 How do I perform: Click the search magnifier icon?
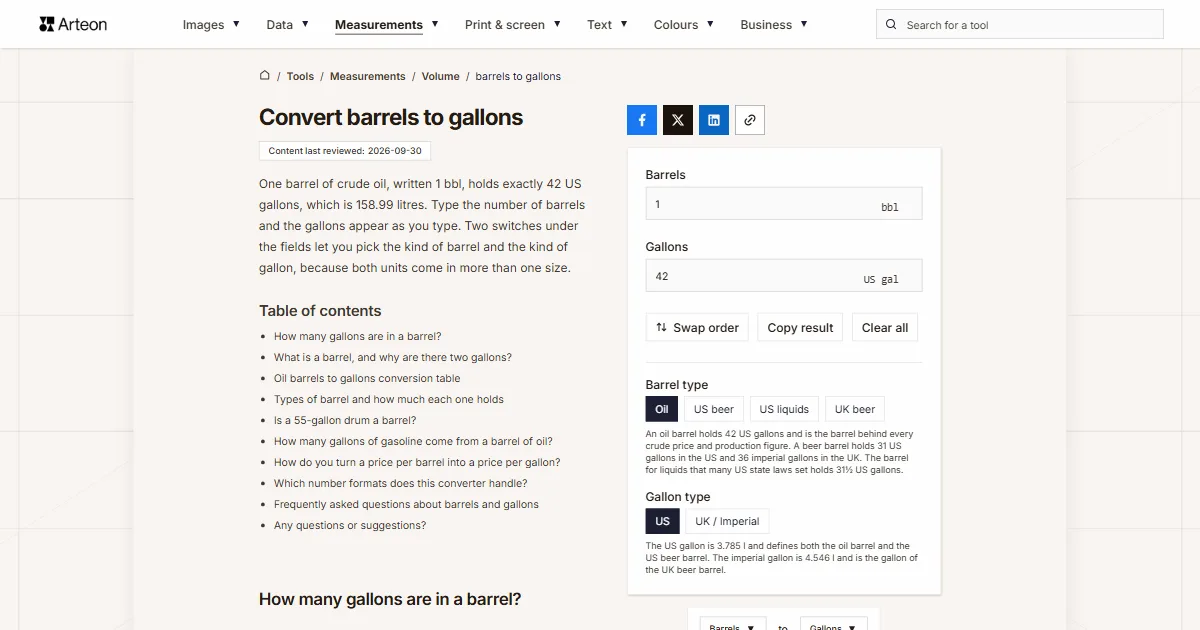(892, 25)
